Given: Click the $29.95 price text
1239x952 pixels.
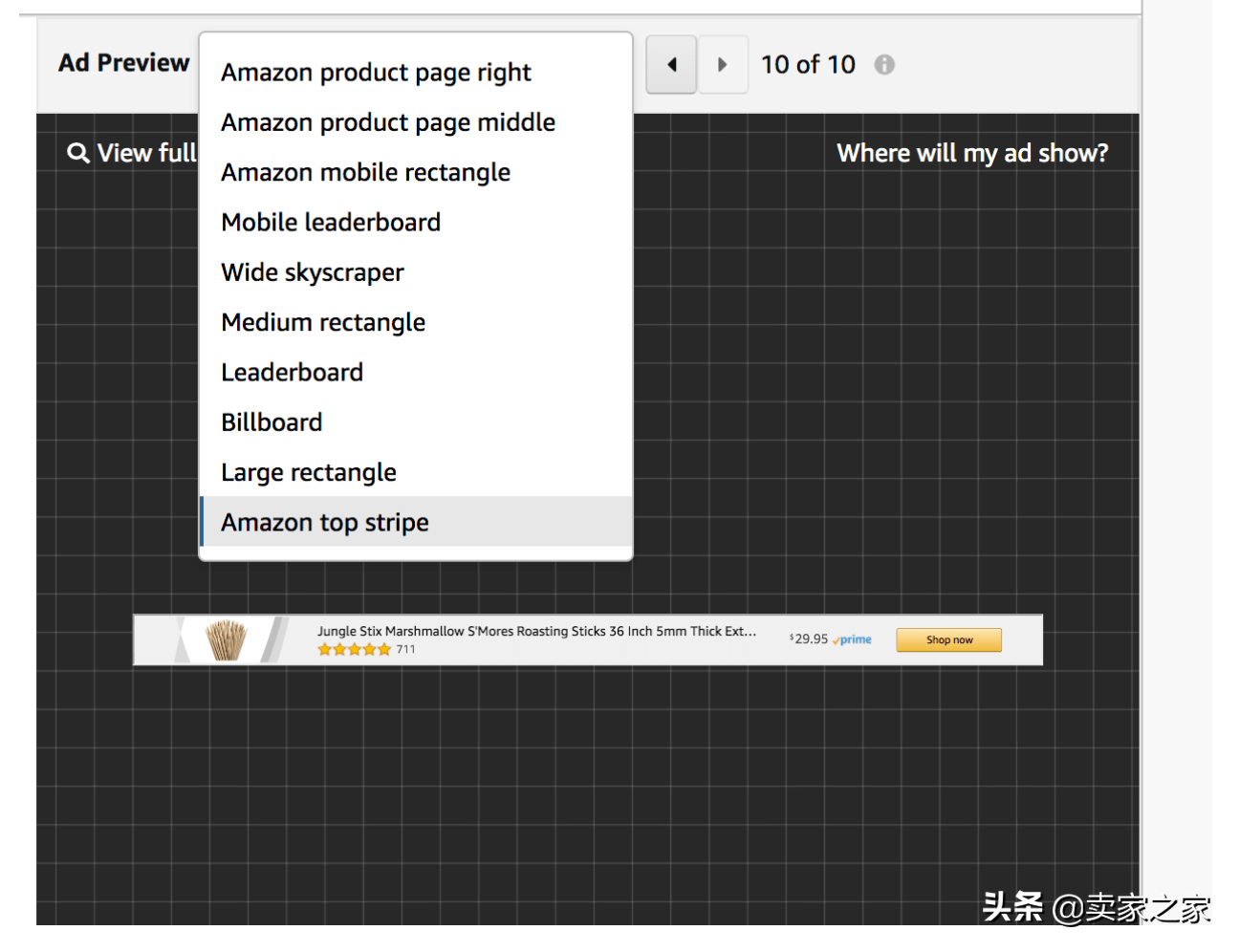Looking at the screenshot, I should point(809,639).
